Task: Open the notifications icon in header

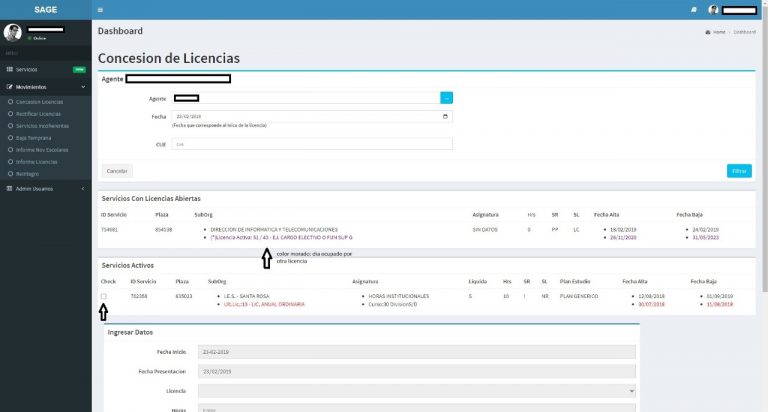Action: 694,10
